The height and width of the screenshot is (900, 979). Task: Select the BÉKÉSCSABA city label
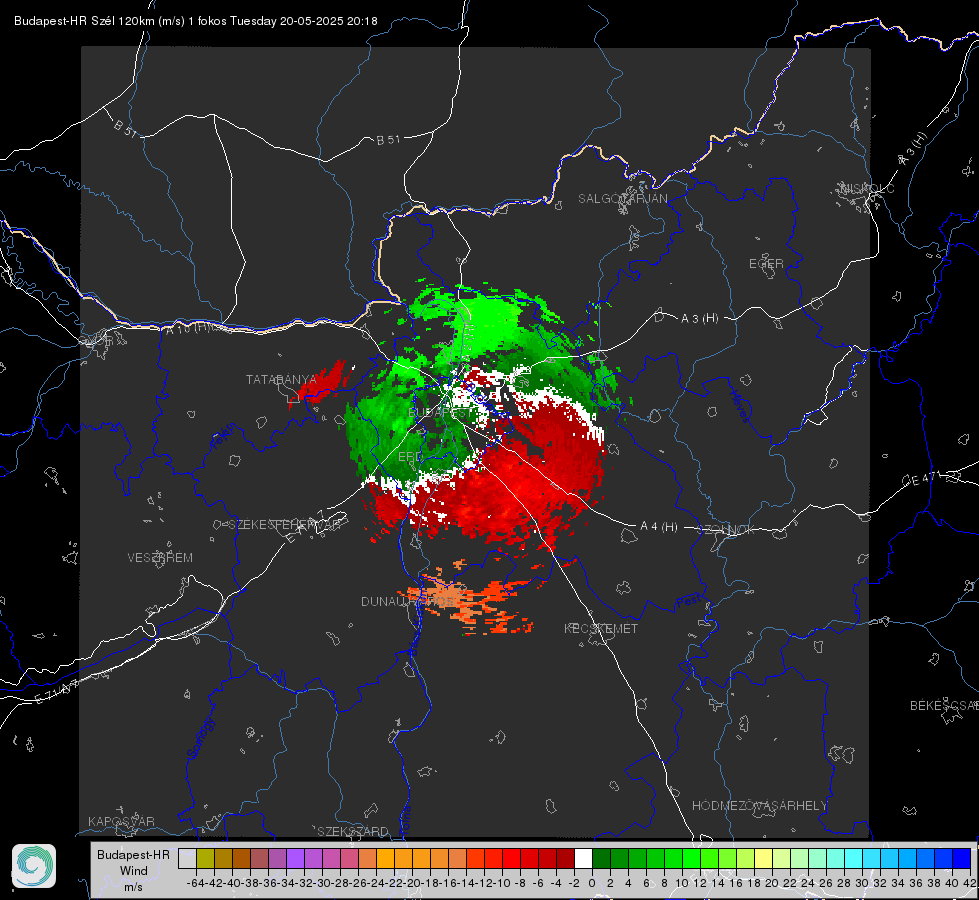944,706
